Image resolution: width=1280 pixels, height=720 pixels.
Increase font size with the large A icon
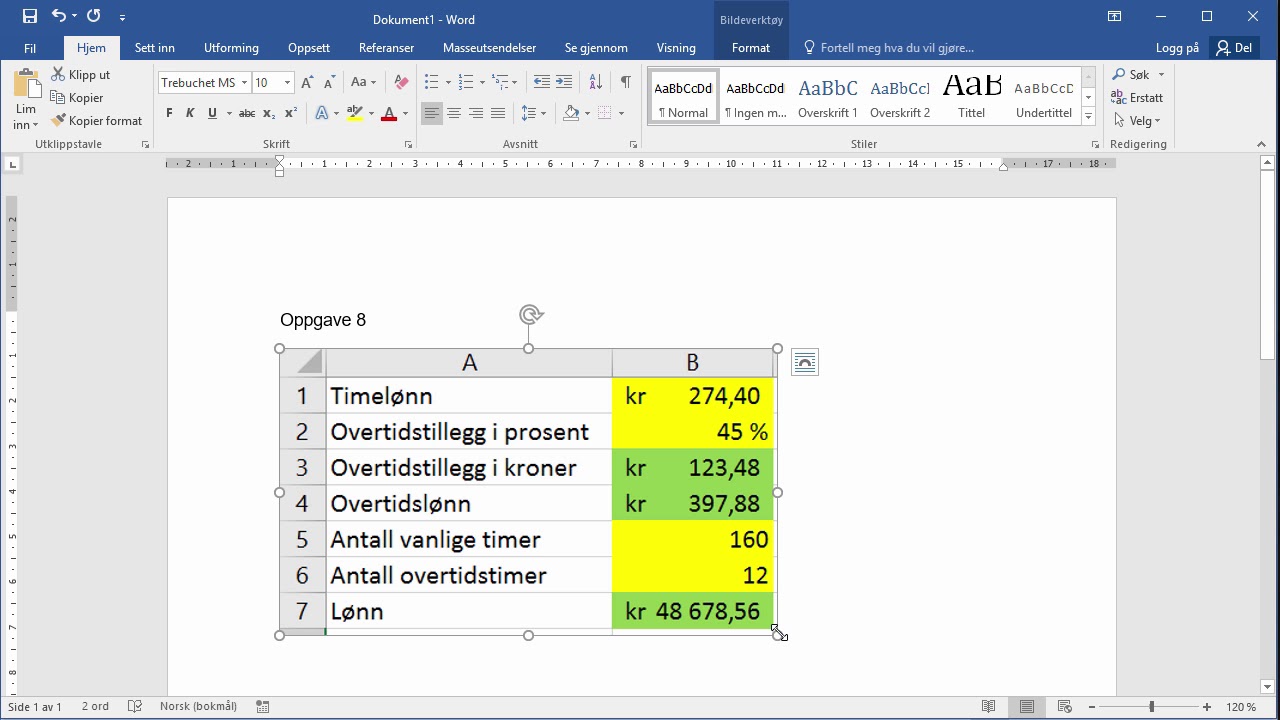(x=308, y=83)
